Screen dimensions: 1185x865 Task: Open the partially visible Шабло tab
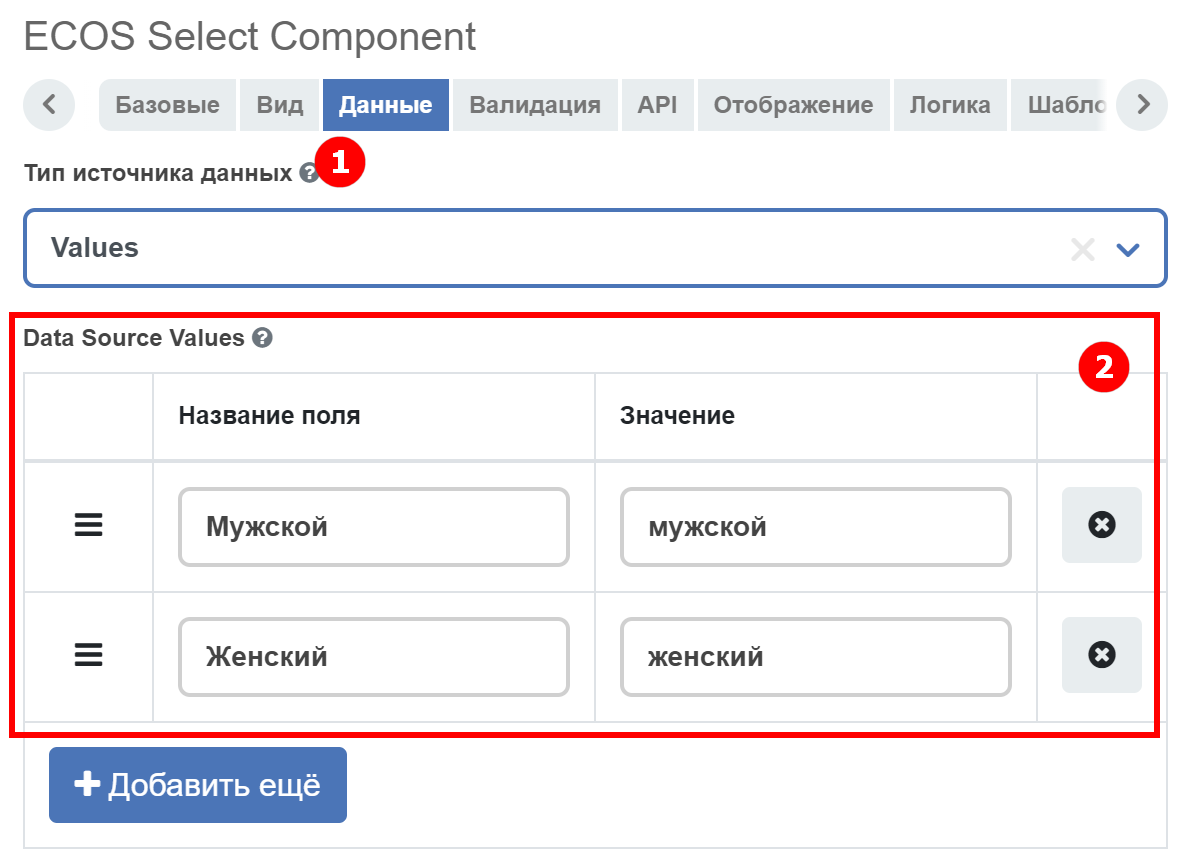(1060, 105)
